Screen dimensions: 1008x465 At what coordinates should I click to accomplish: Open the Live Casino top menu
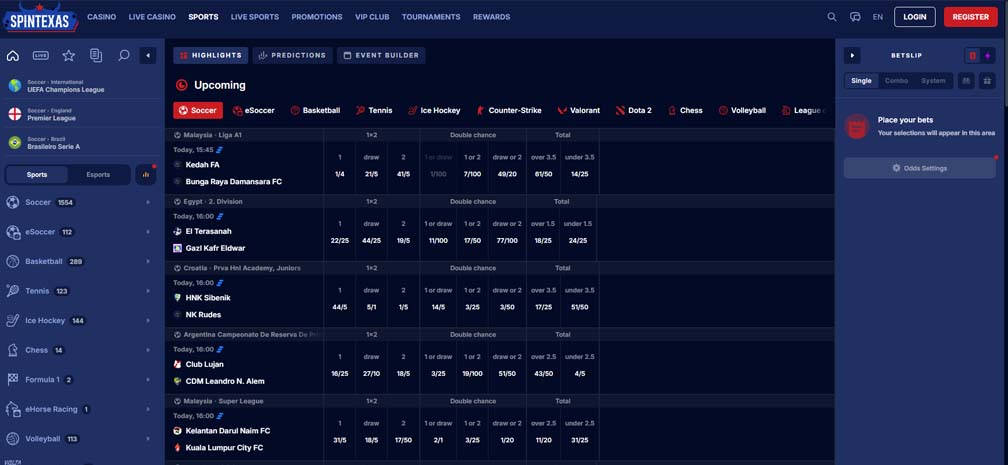pos(152,17)
